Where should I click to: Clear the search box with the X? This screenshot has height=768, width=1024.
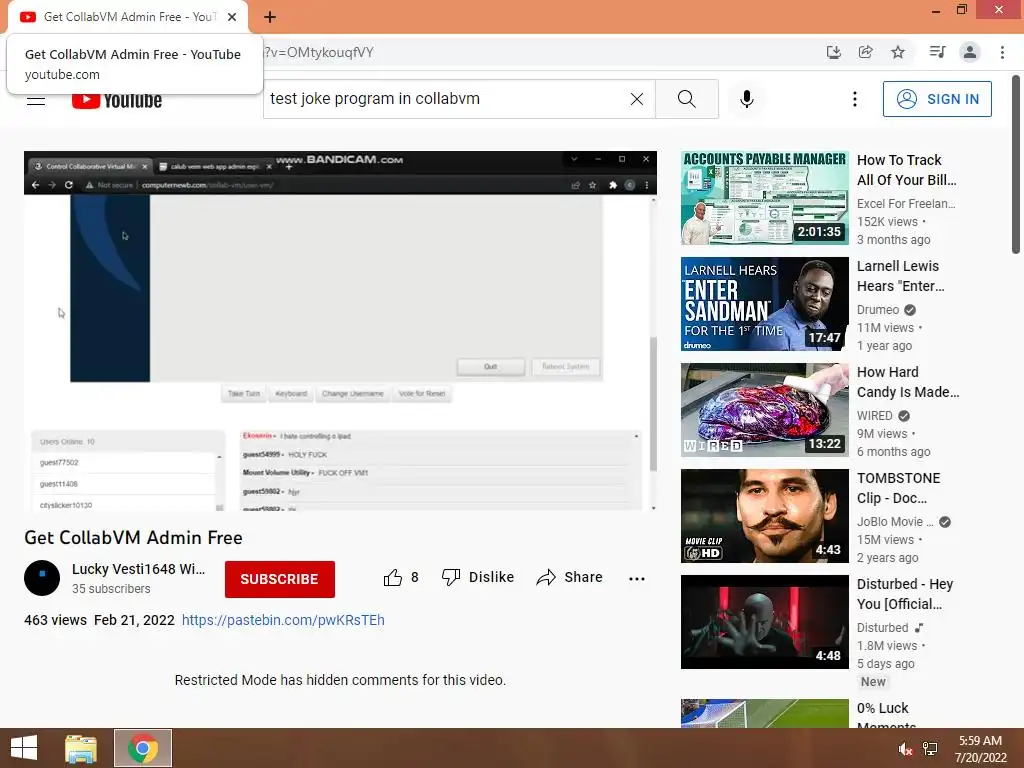pos(637,99)
